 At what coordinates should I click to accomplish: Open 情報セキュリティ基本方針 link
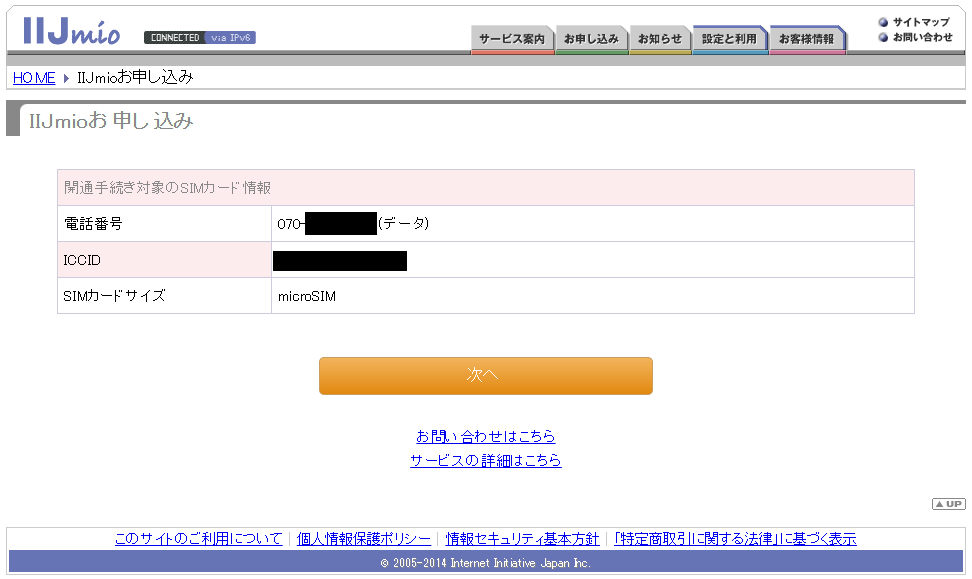tap(523, 539)
